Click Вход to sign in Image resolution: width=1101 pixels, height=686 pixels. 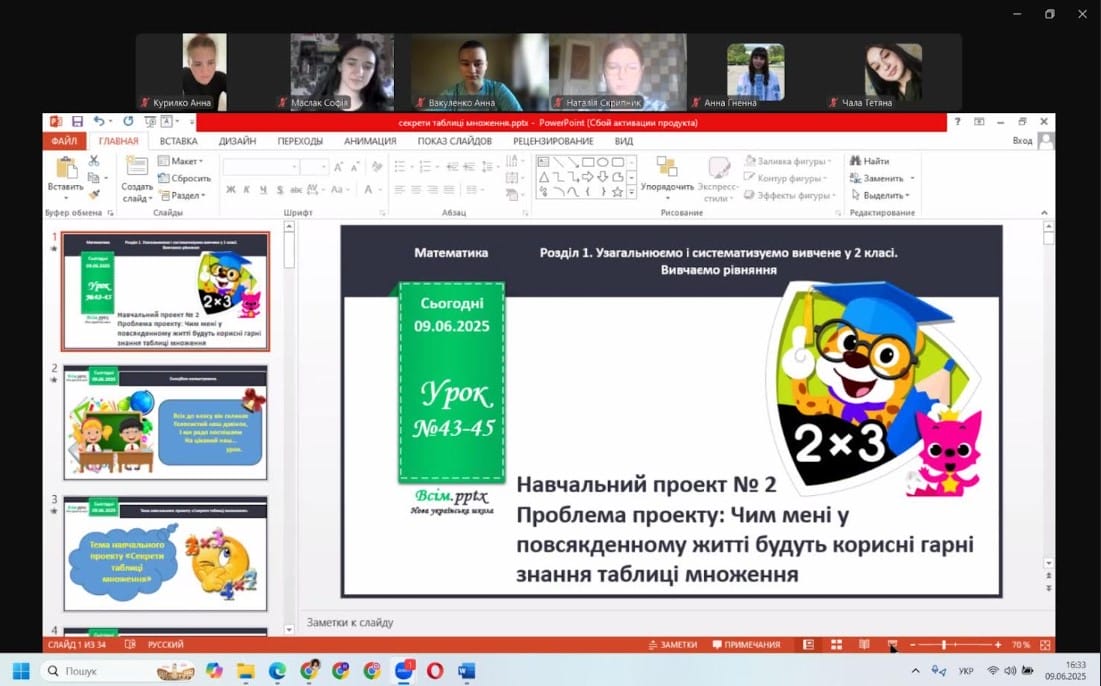pyautogui.click(x=1022, y=141)
